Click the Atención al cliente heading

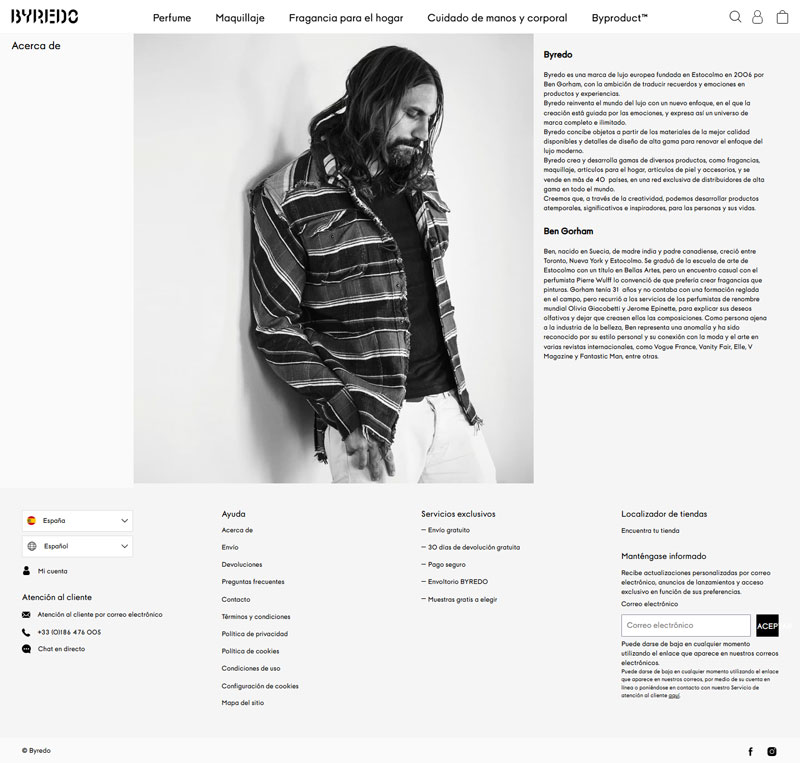(x=57, y=597)
